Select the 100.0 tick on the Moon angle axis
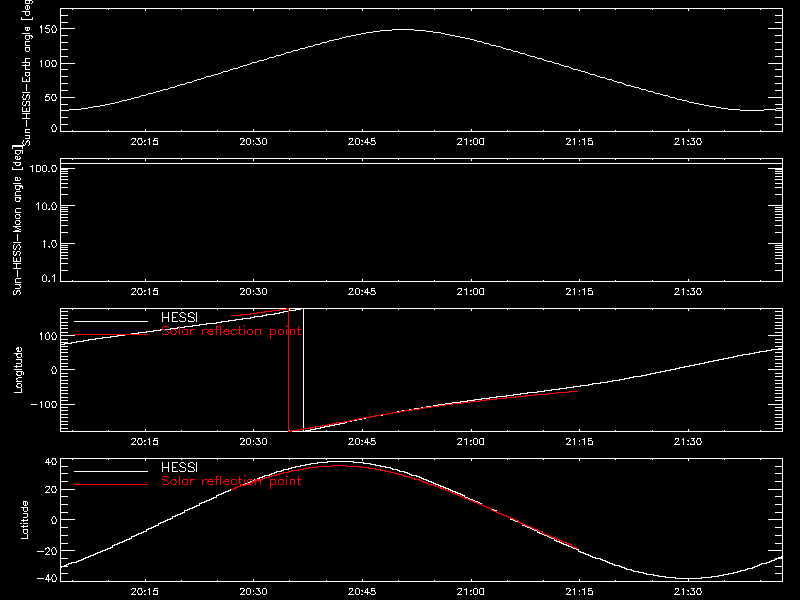 pyautogui.click(x=43, y=168)
